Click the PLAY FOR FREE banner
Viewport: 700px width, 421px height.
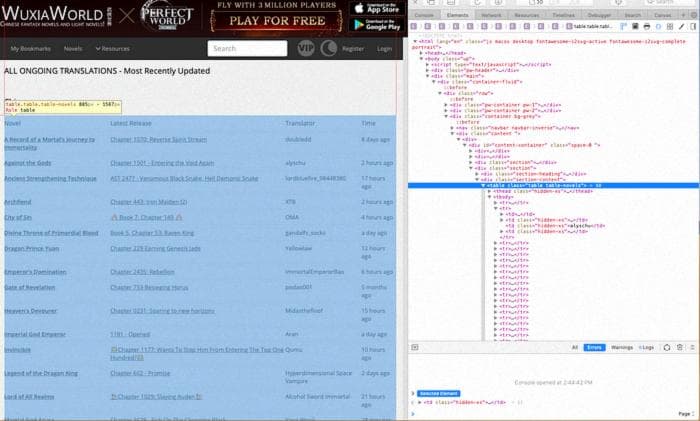coord(276,21)
